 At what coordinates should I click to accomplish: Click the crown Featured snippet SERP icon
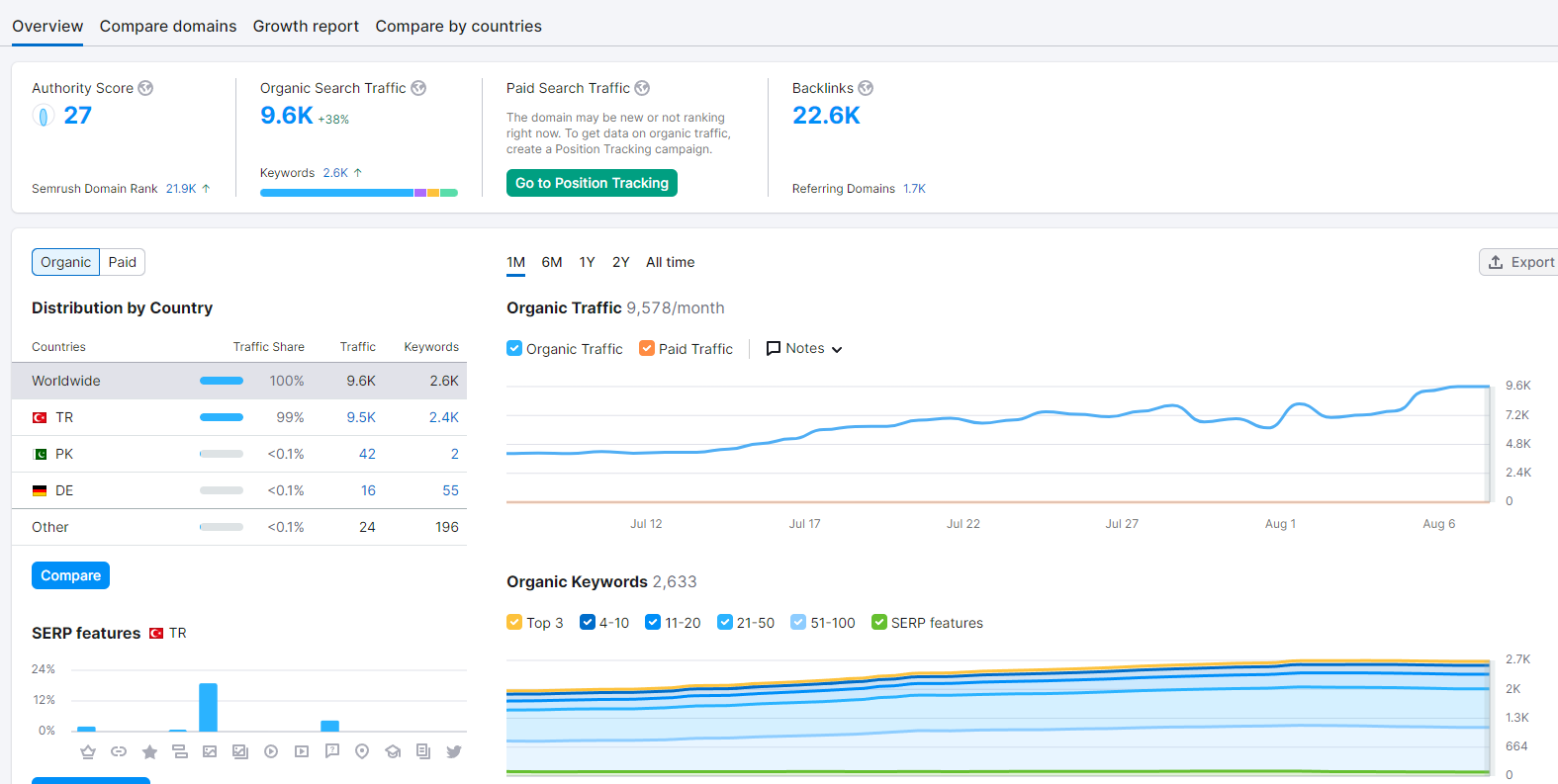tap(88, 752)
